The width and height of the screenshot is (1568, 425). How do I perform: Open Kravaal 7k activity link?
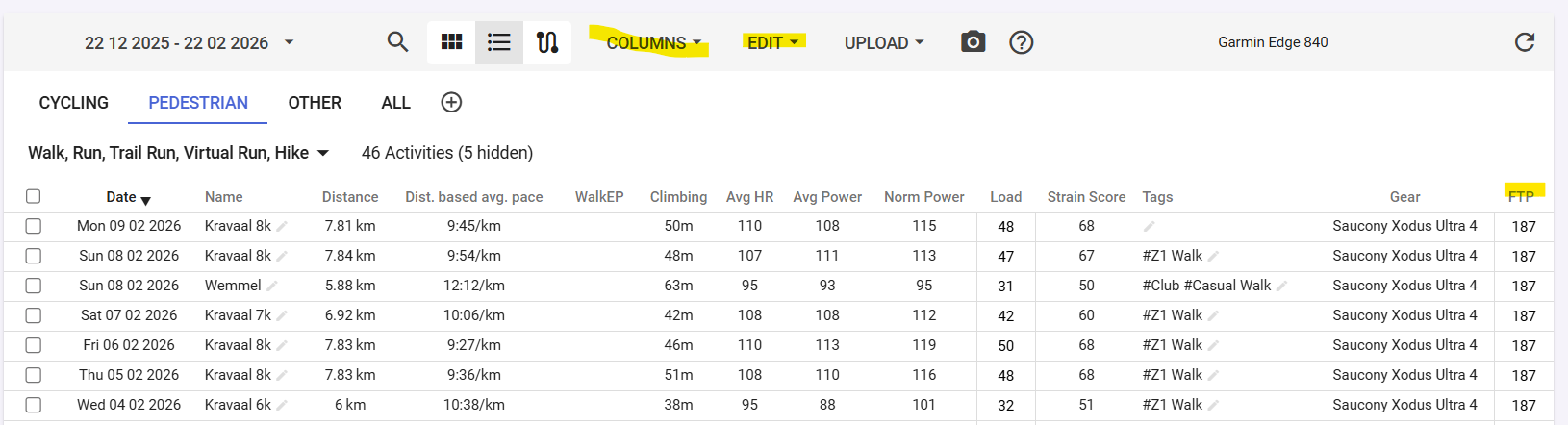238,315
